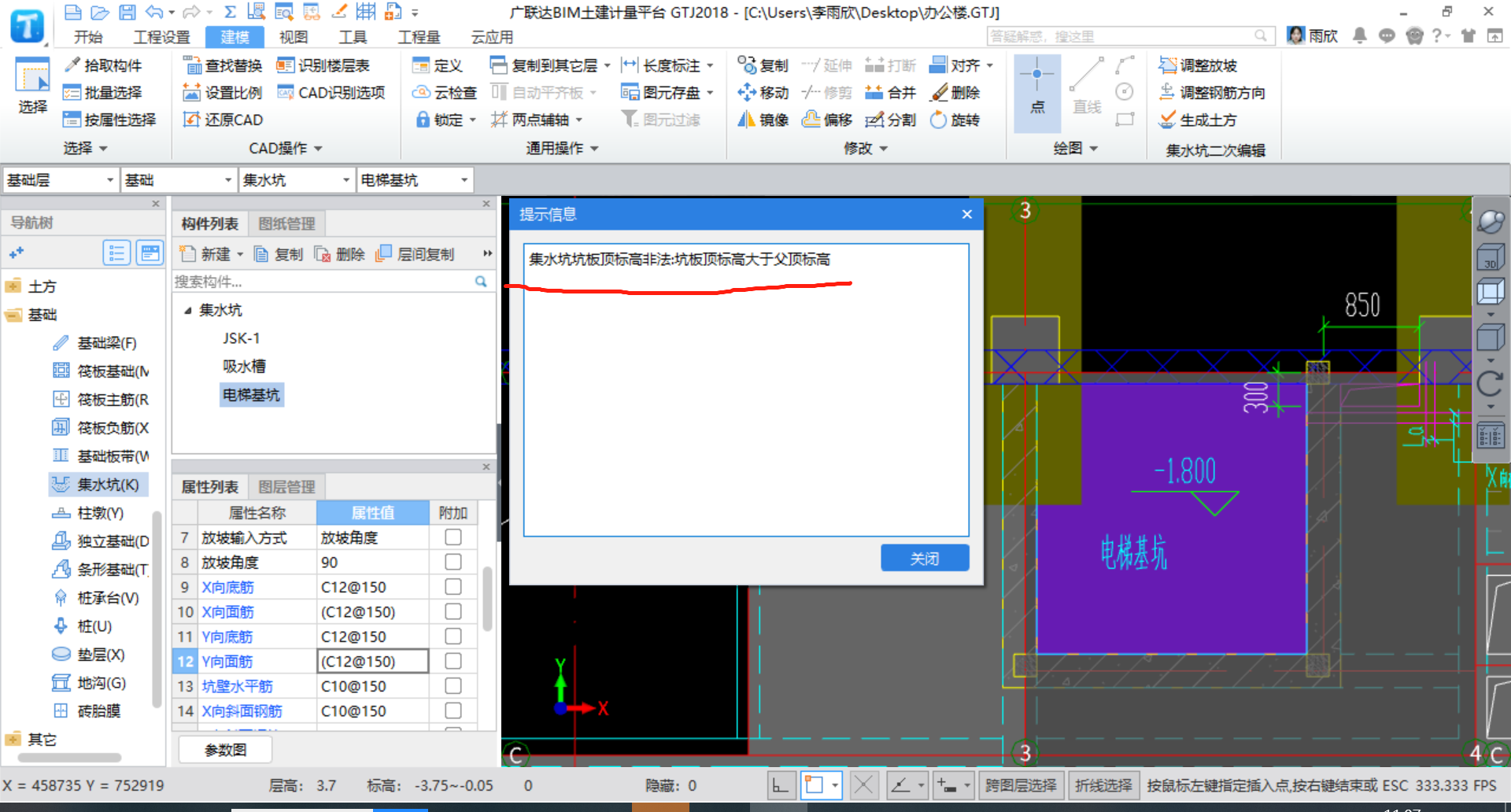
Task: Toggle 附加 checkbox for X向斜面钢筋
Action: click(453, 710)
